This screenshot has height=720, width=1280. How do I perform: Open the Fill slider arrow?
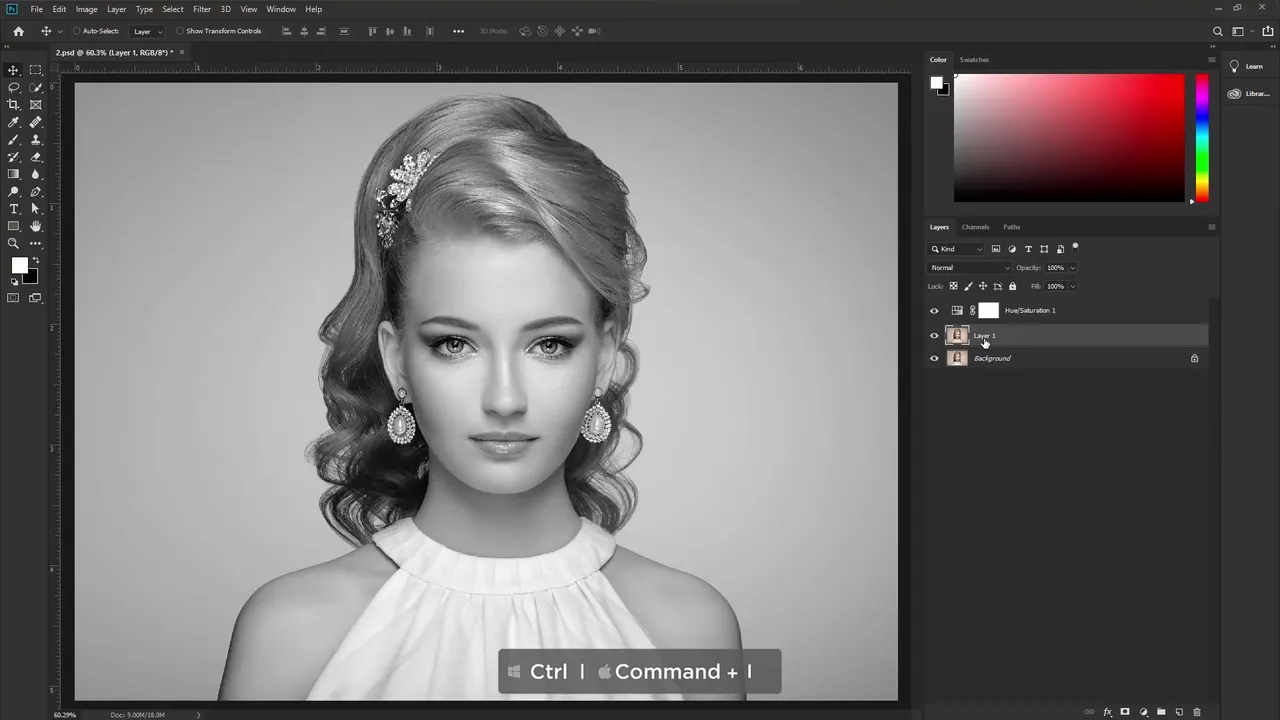[1073, 286]
